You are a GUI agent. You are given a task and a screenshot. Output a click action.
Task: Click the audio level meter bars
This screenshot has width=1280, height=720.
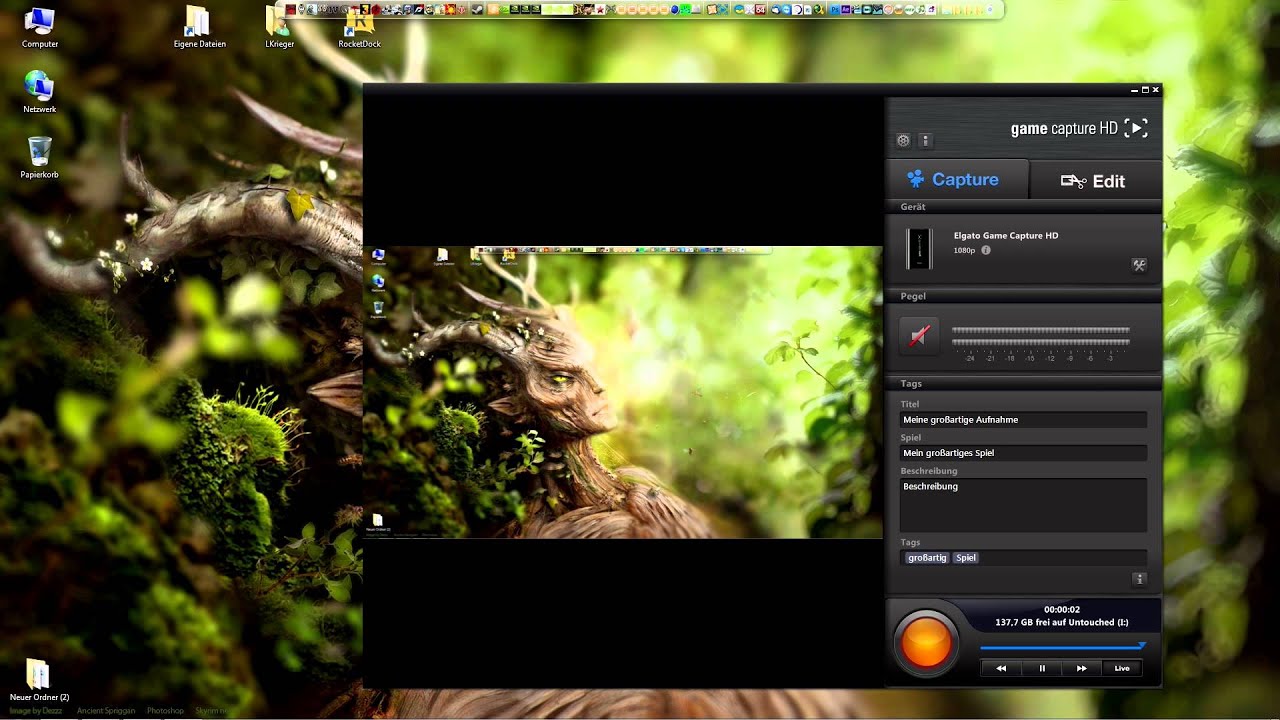pyautogui.click(x=1041, y=337)
